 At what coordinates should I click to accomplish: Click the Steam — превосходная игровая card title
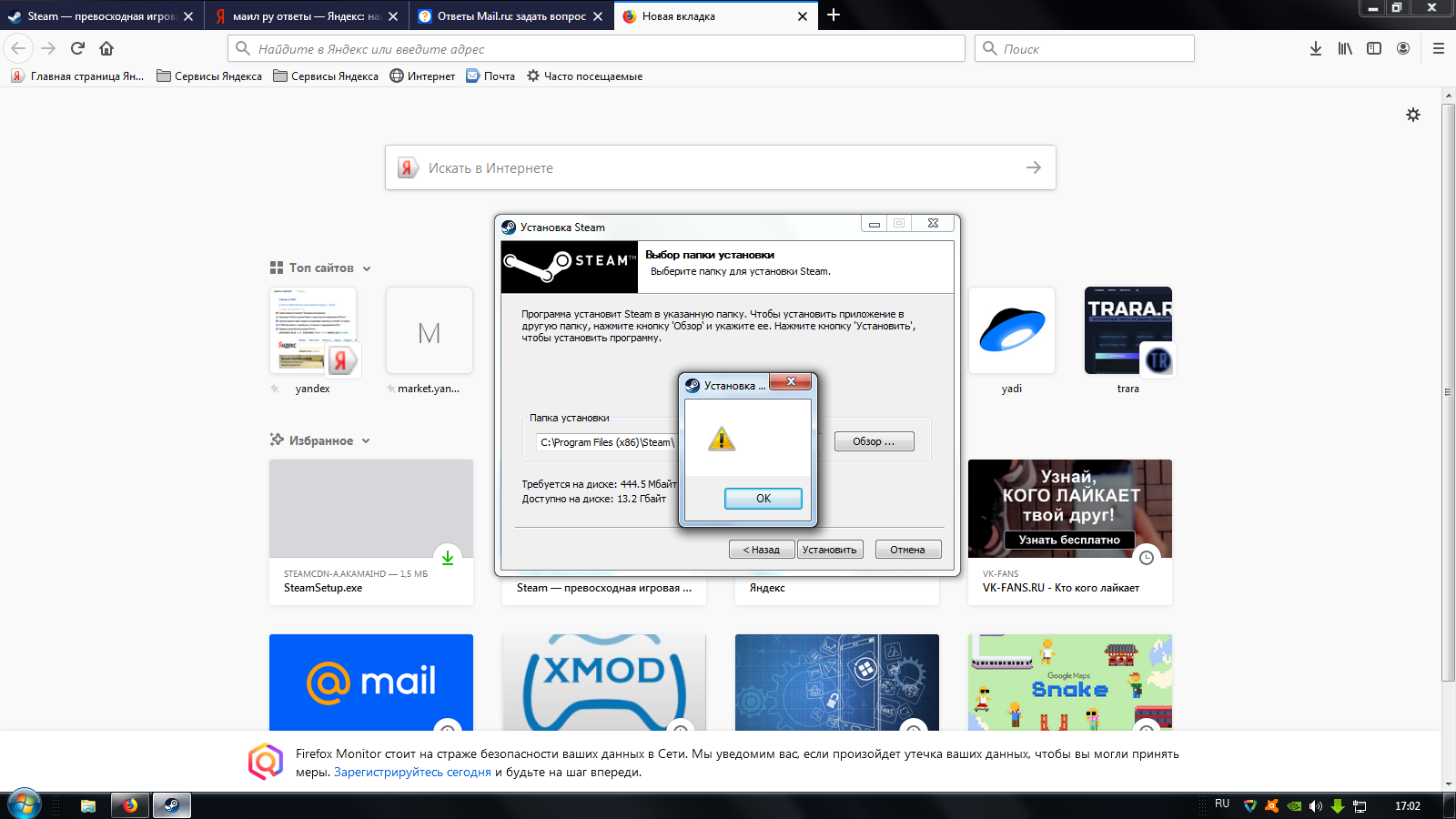pyautogui.click(x=604, y=588)
